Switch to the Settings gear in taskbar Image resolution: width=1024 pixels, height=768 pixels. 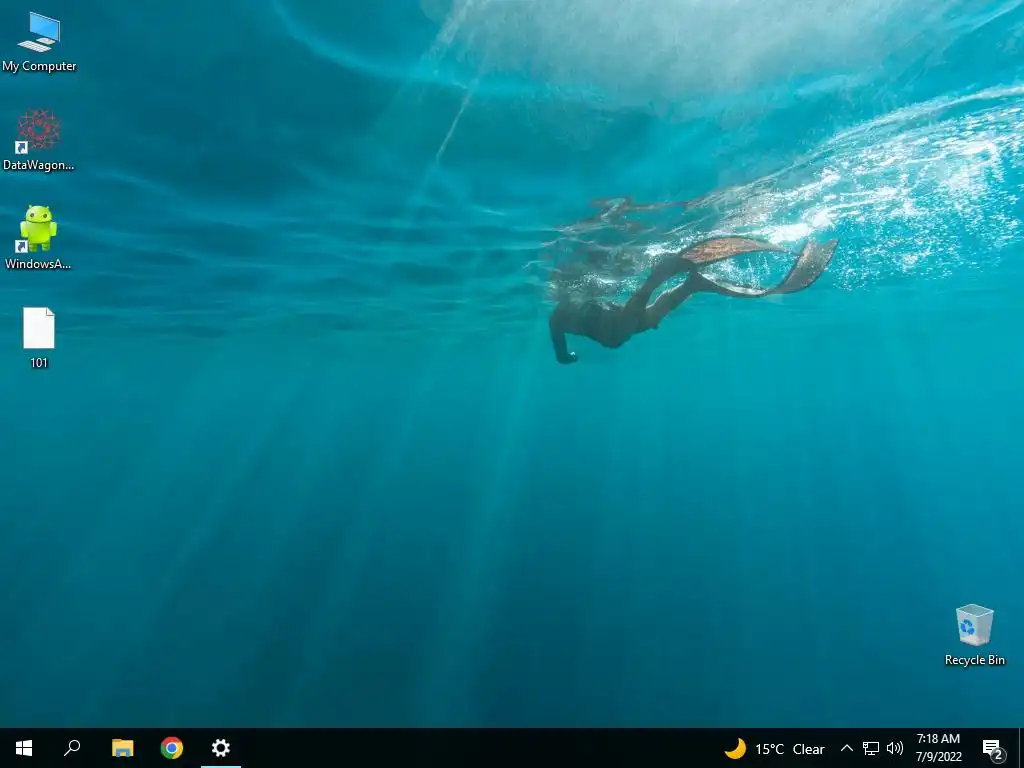221,748
